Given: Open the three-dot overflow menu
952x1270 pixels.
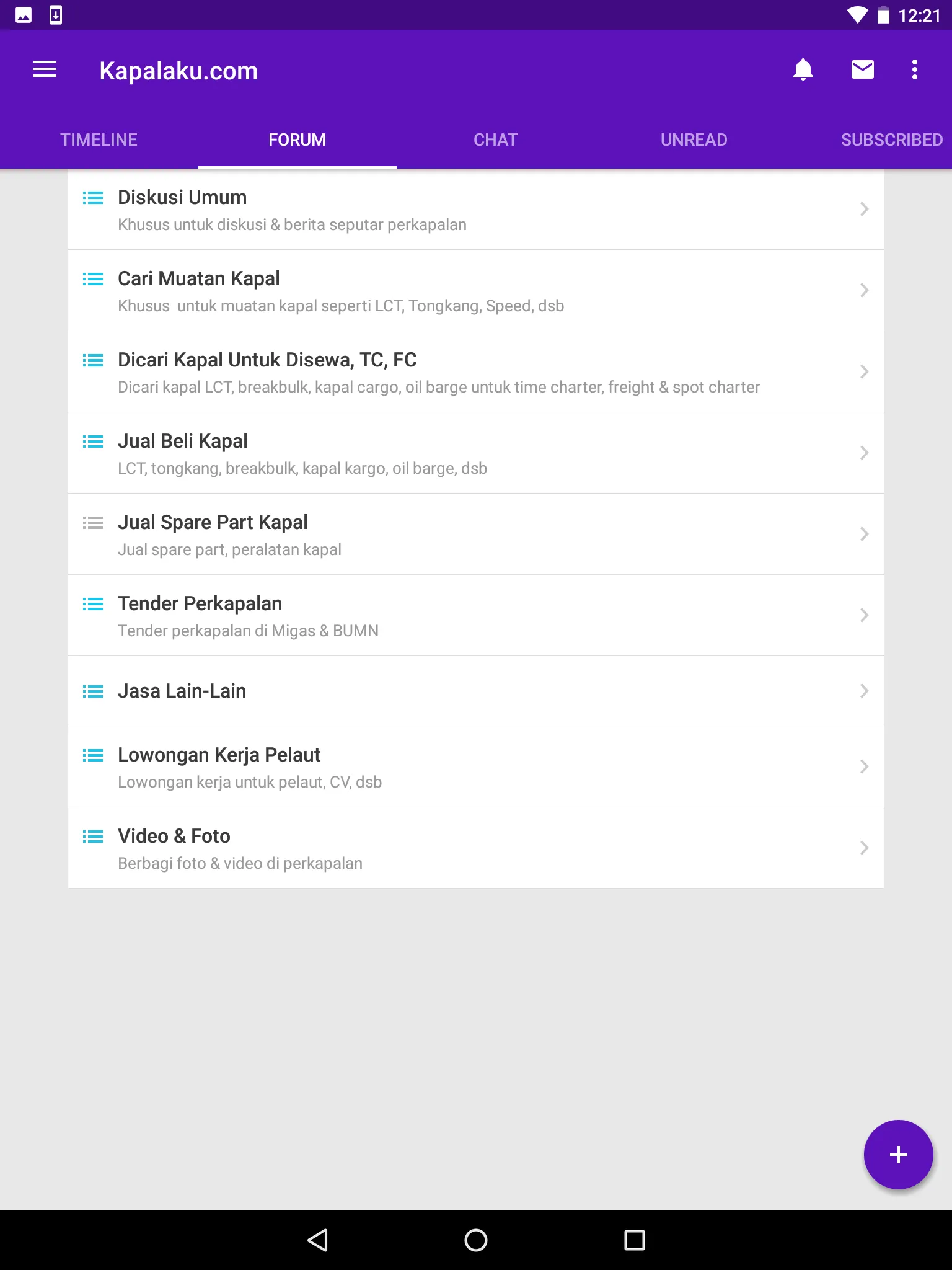Looking at the screenshot, I should 915,69.
